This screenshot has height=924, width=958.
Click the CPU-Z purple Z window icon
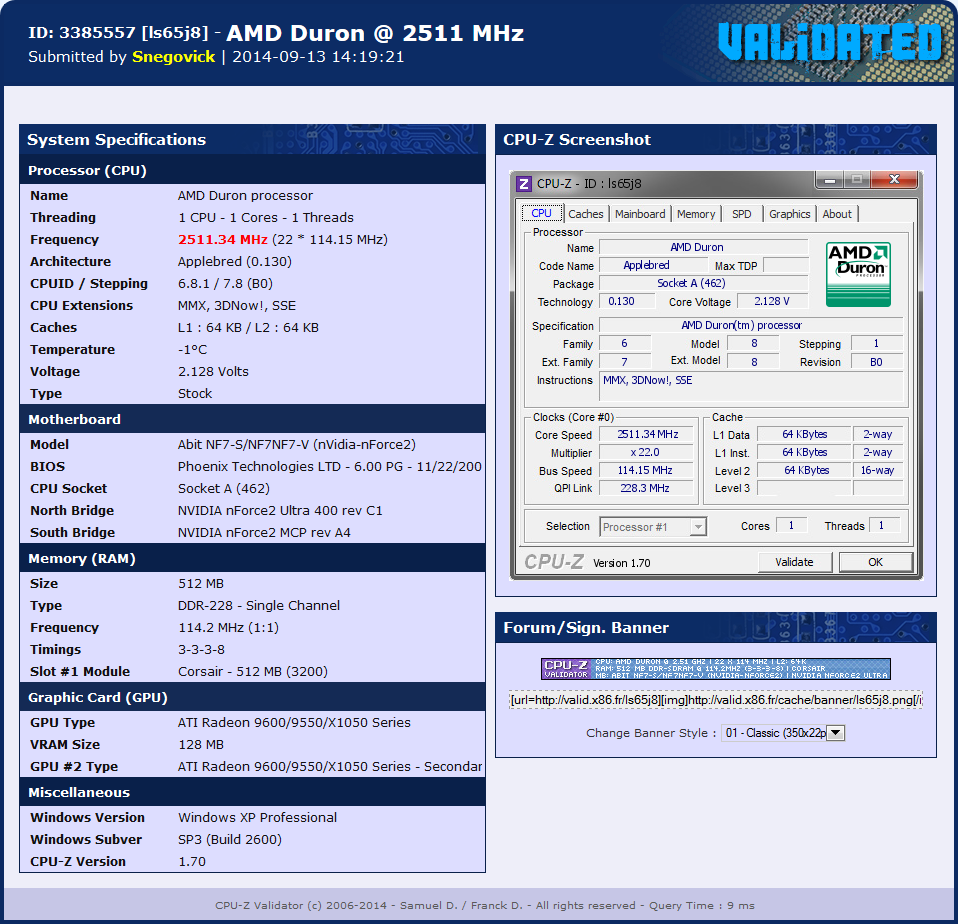point(524,183)
